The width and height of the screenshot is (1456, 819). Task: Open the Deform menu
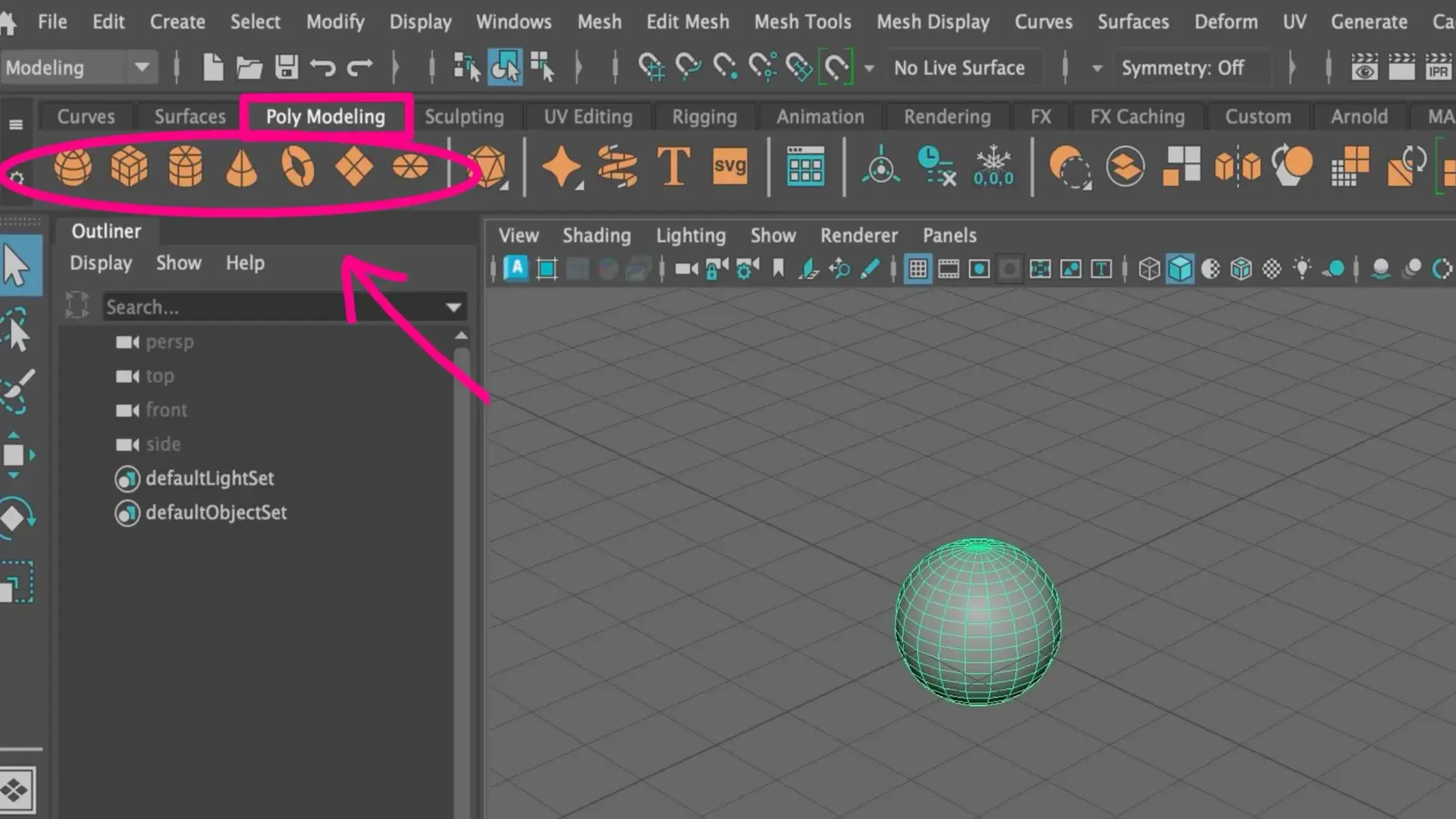coord(1225,22)
